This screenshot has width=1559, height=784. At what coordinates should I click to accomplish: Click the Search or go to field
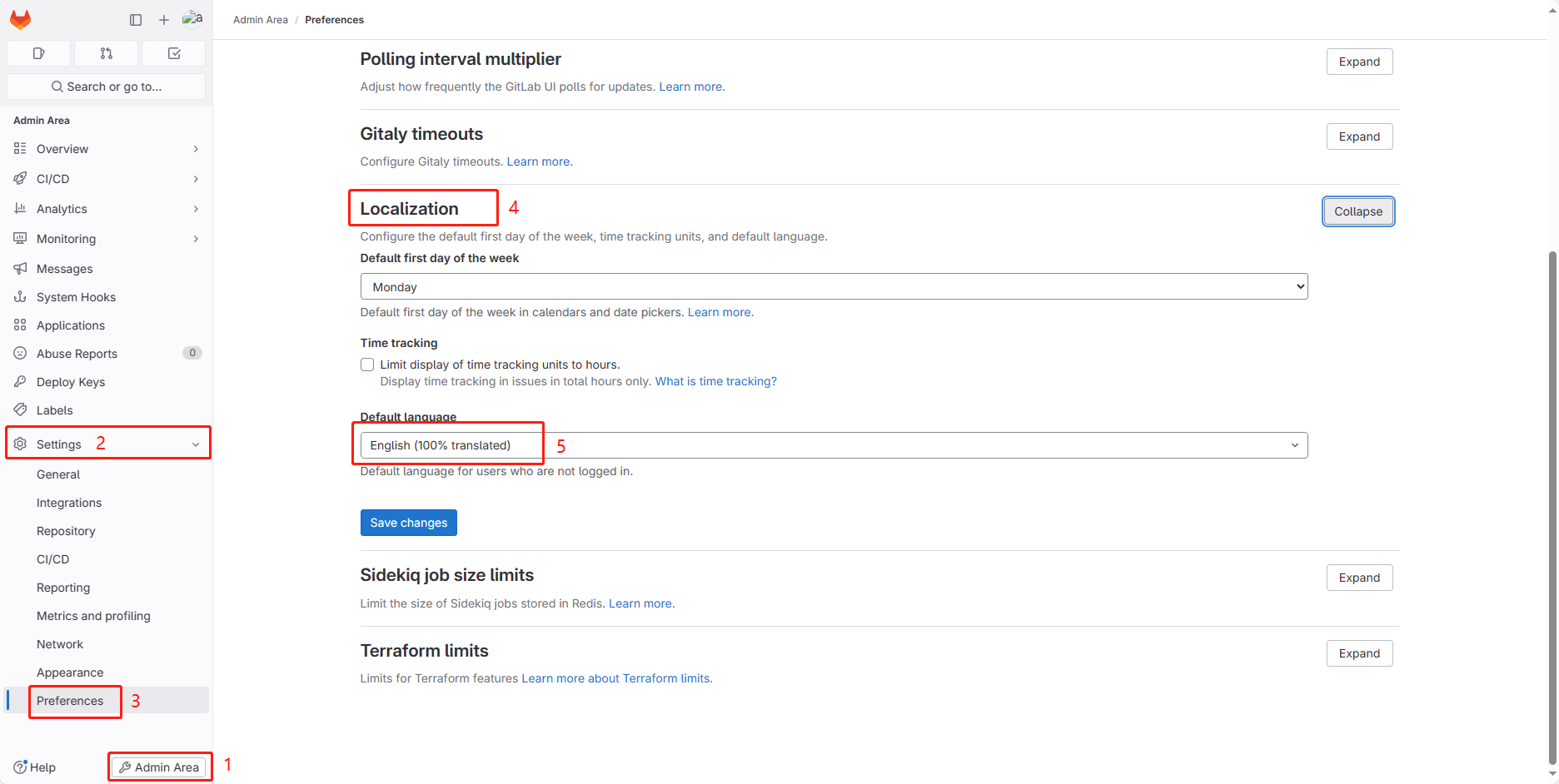(x=107, y=87)
